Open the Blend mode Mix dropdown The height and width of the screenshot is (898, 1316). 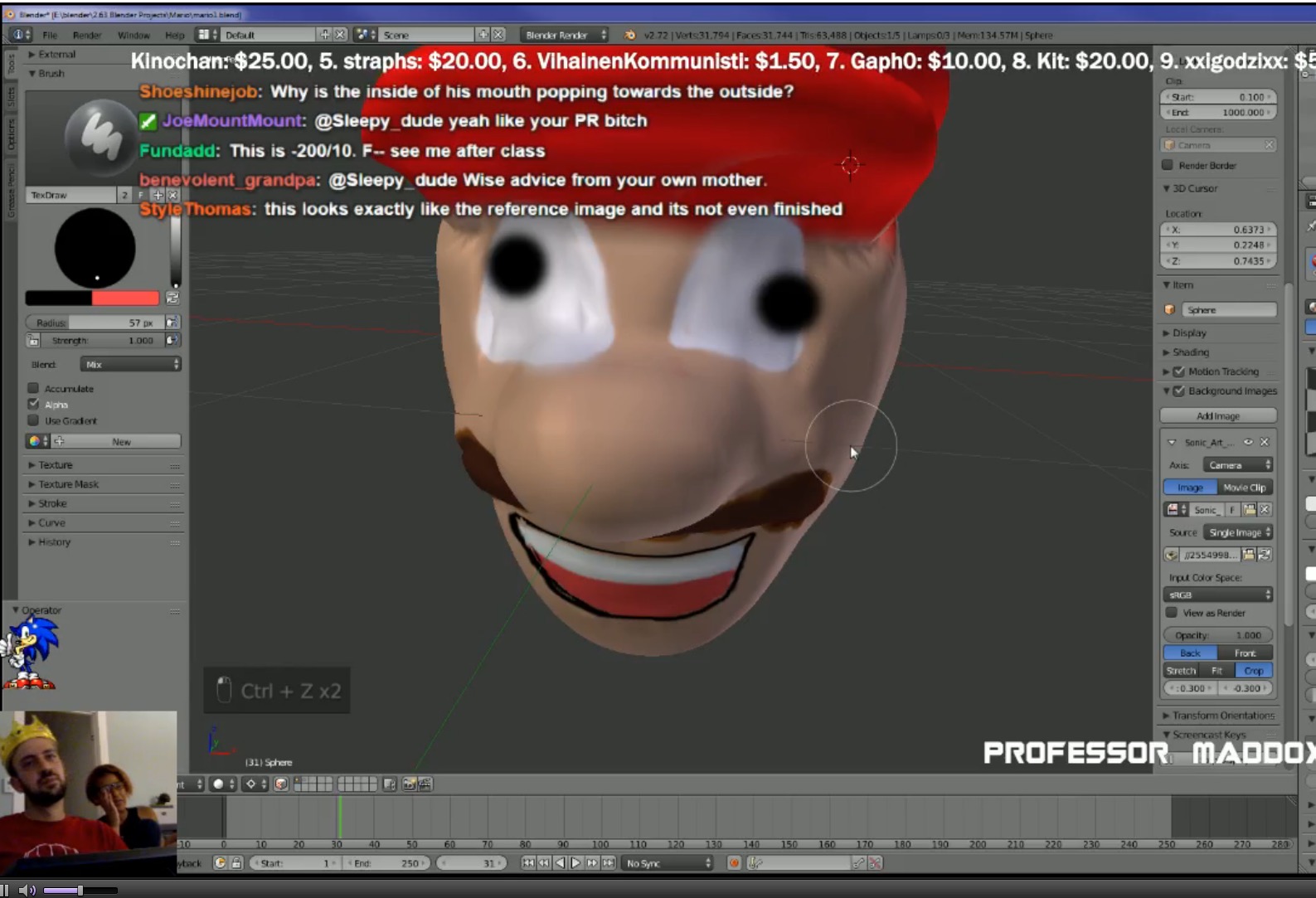[131, 365]
